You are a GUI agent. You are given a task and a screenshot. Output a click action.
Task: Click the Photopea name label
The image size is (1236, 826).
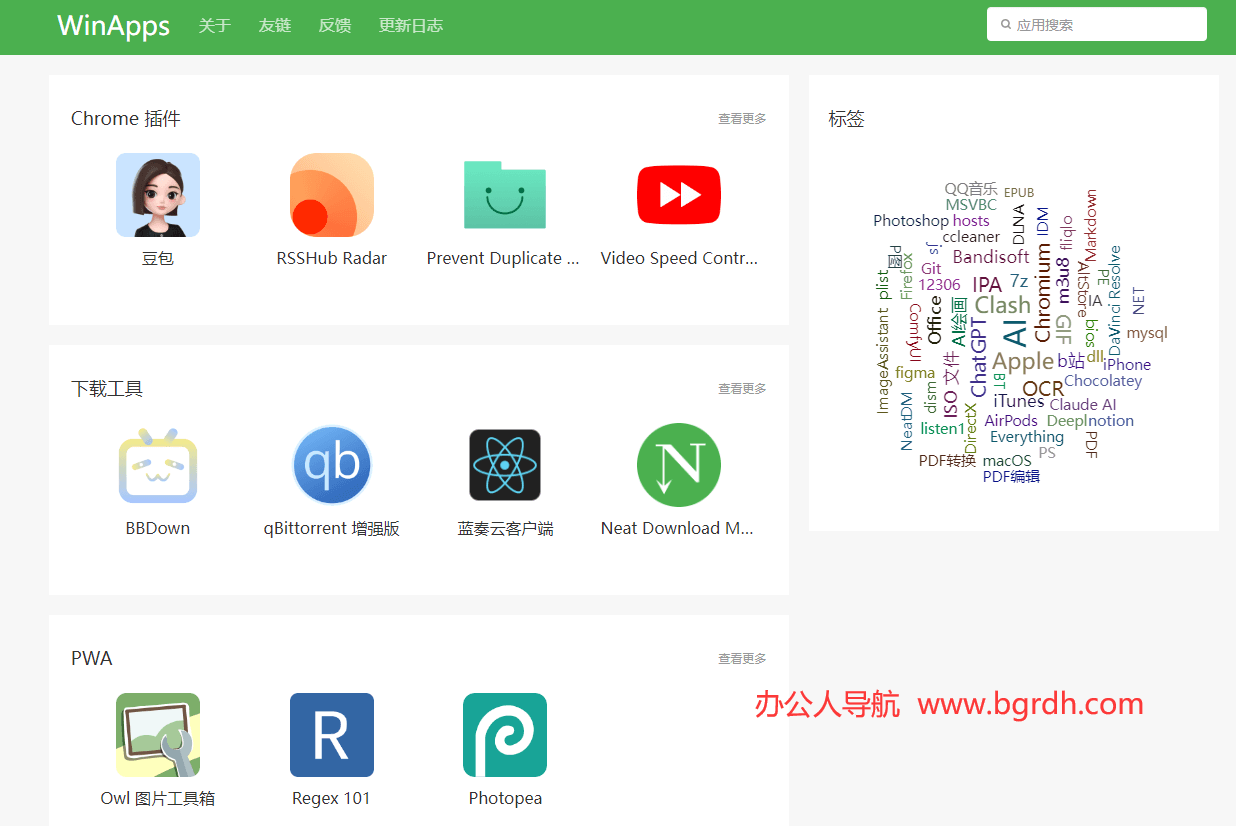click(x=505, y=798)
